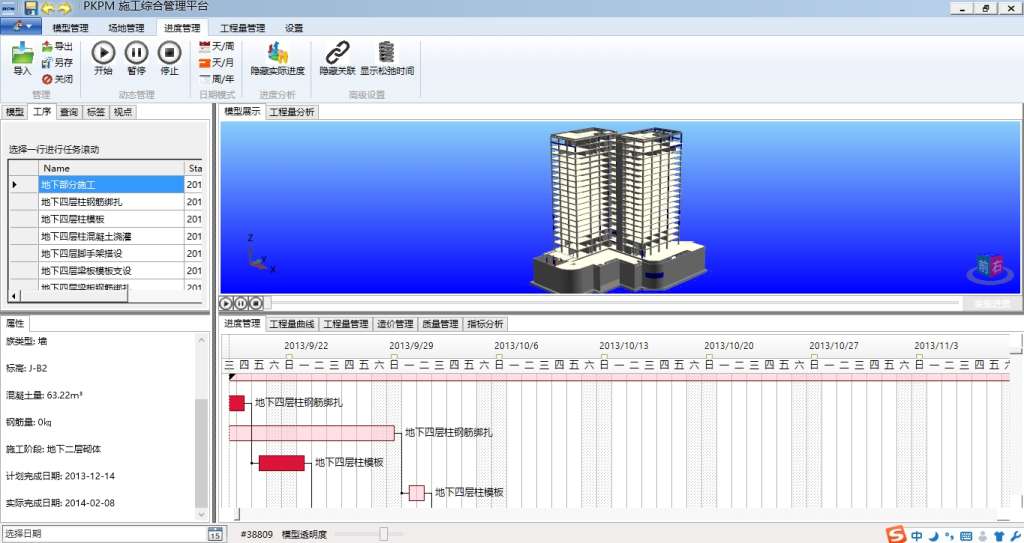Click 显示松弛时间 spring icon

click(387, 52)
